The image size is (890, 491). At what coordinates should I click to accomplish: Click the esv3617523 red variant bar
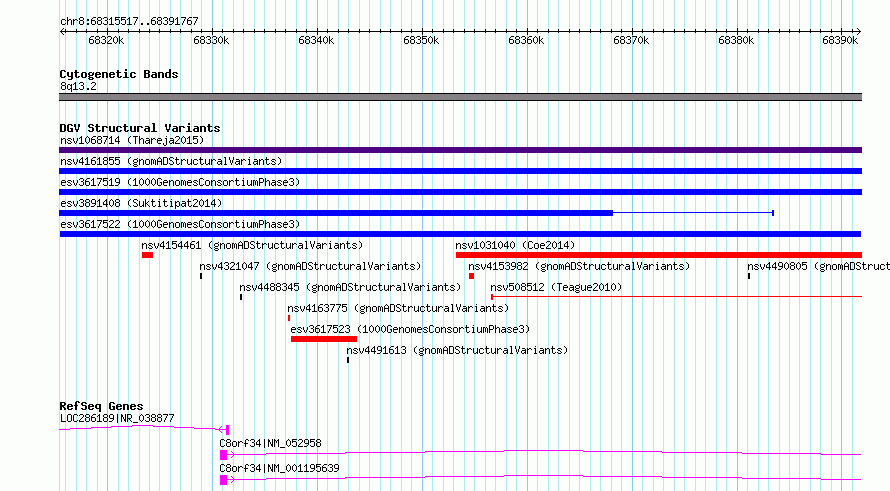324,339
